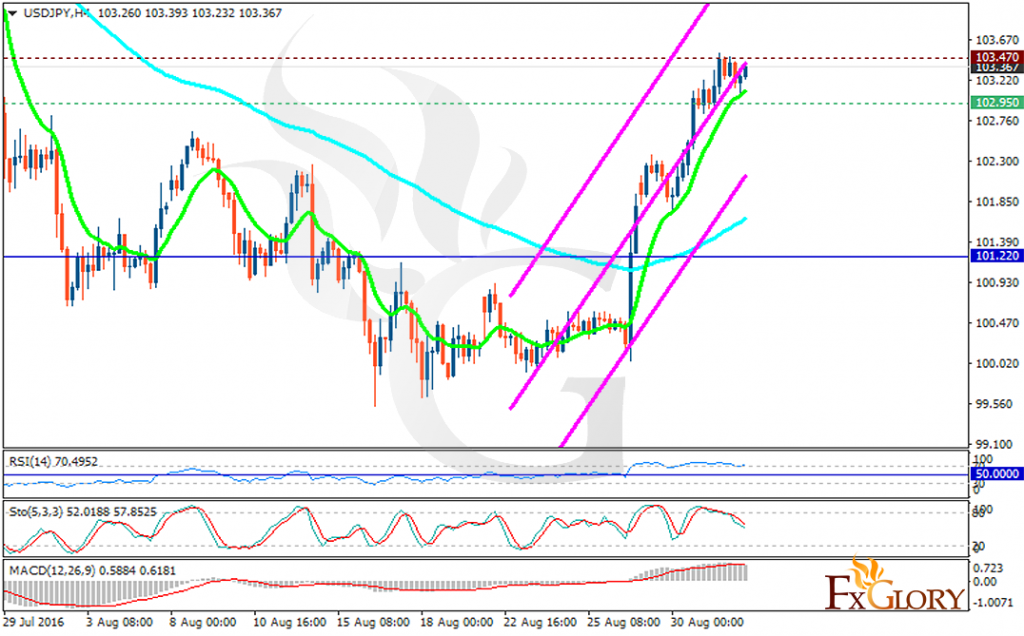Click the 18 Aug 00:00 time label
1024x636 pixels.
pos(457,622)
